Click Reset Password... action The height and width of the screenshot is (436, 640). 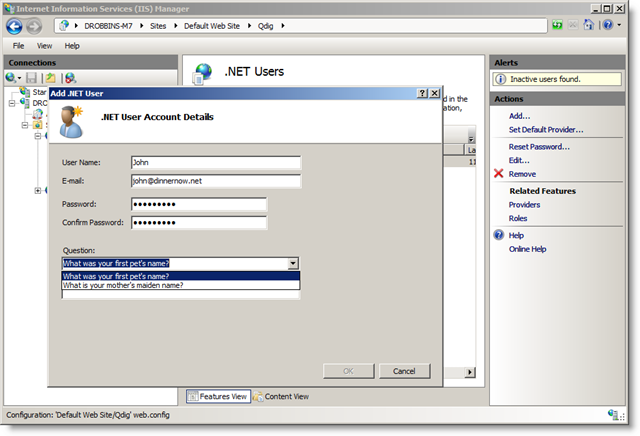(x=539, y=147)
